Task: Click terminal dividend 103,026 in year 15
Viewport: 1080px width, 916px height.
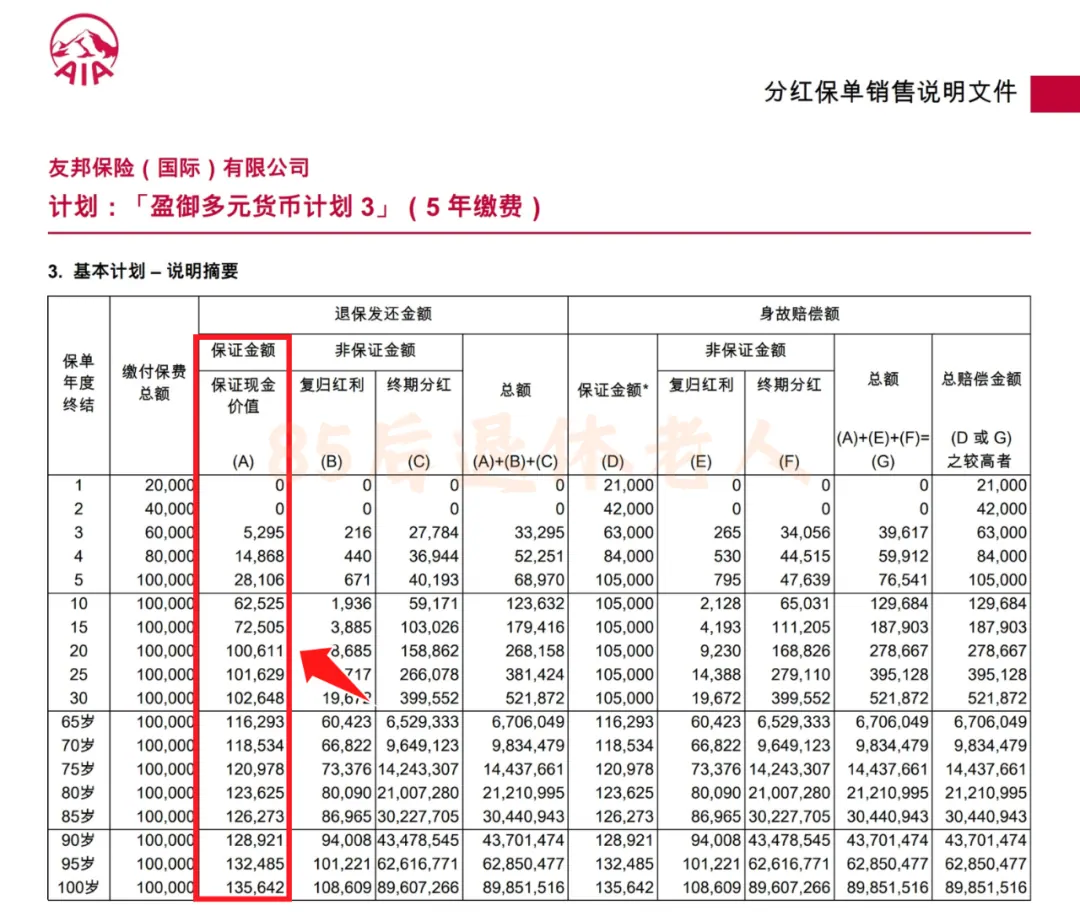Action: click(429, 627)
